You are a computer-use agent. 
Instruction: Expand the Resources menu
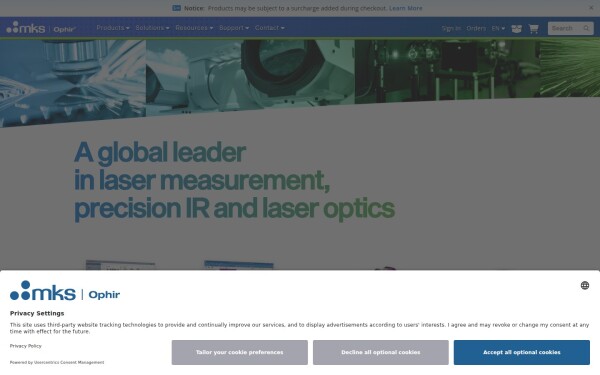pyautogui.click(x=194, y=28)
